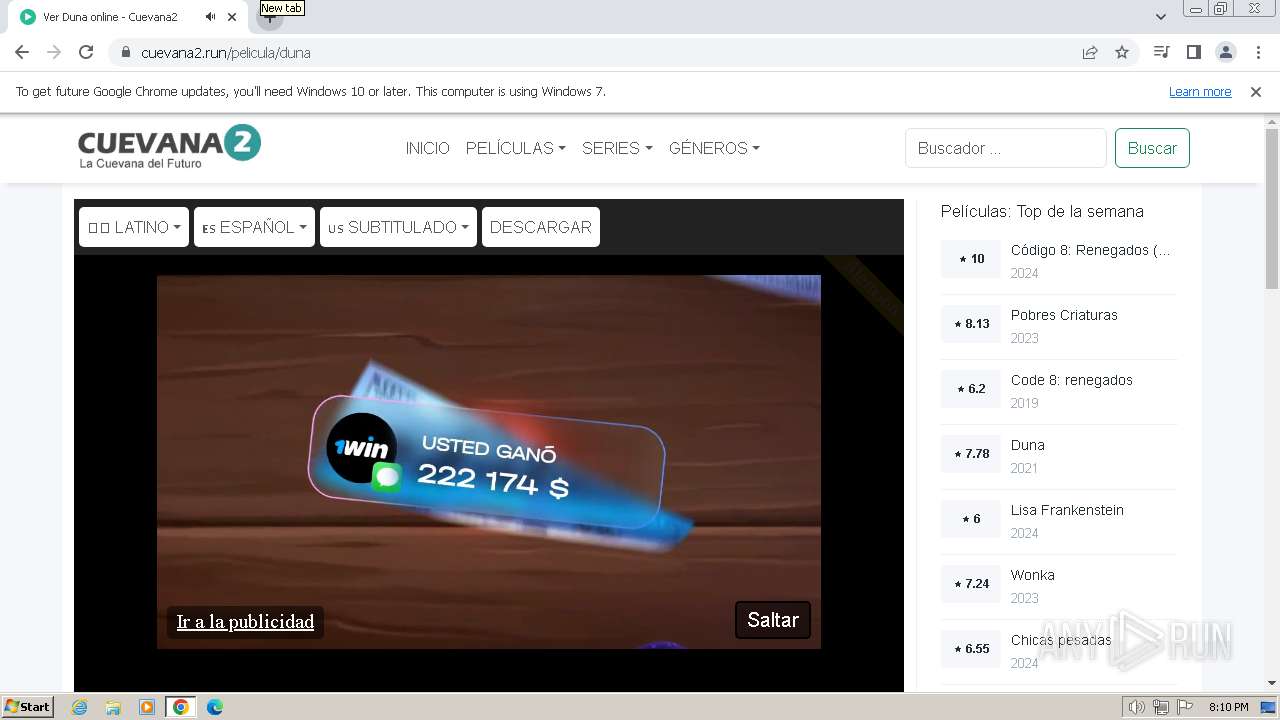
Task: Open the Chrome profile avatar
Action: [x=1226, y=53]
